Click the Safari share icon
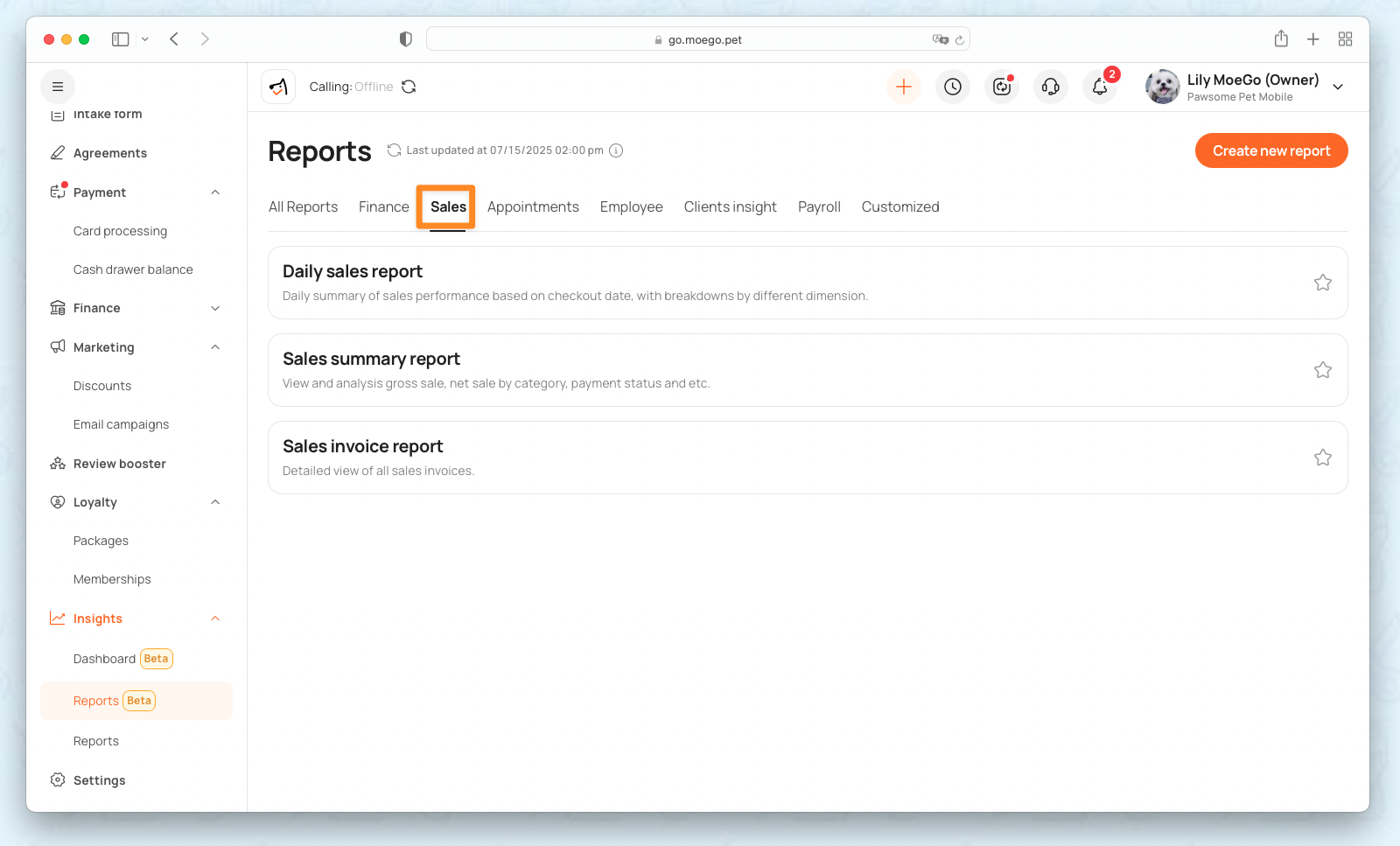The width and height of the screenshot is (1400, 846). click(1281, 38)
